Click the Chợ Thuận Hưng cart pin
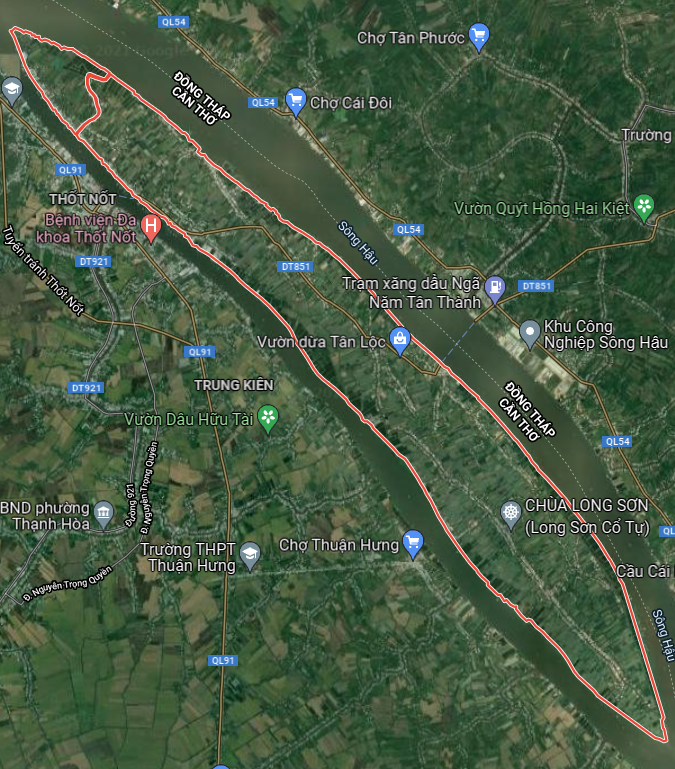This screenshot has width=675, height=769. click(x=413, y=544)
